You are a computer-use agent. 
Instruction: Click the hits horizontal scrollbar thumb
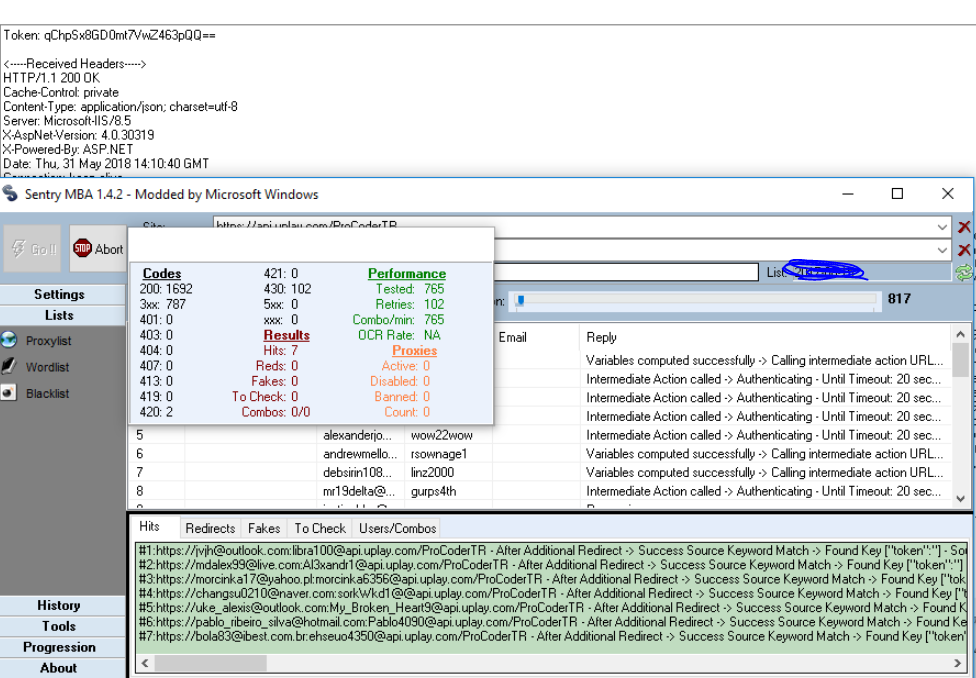211,663
